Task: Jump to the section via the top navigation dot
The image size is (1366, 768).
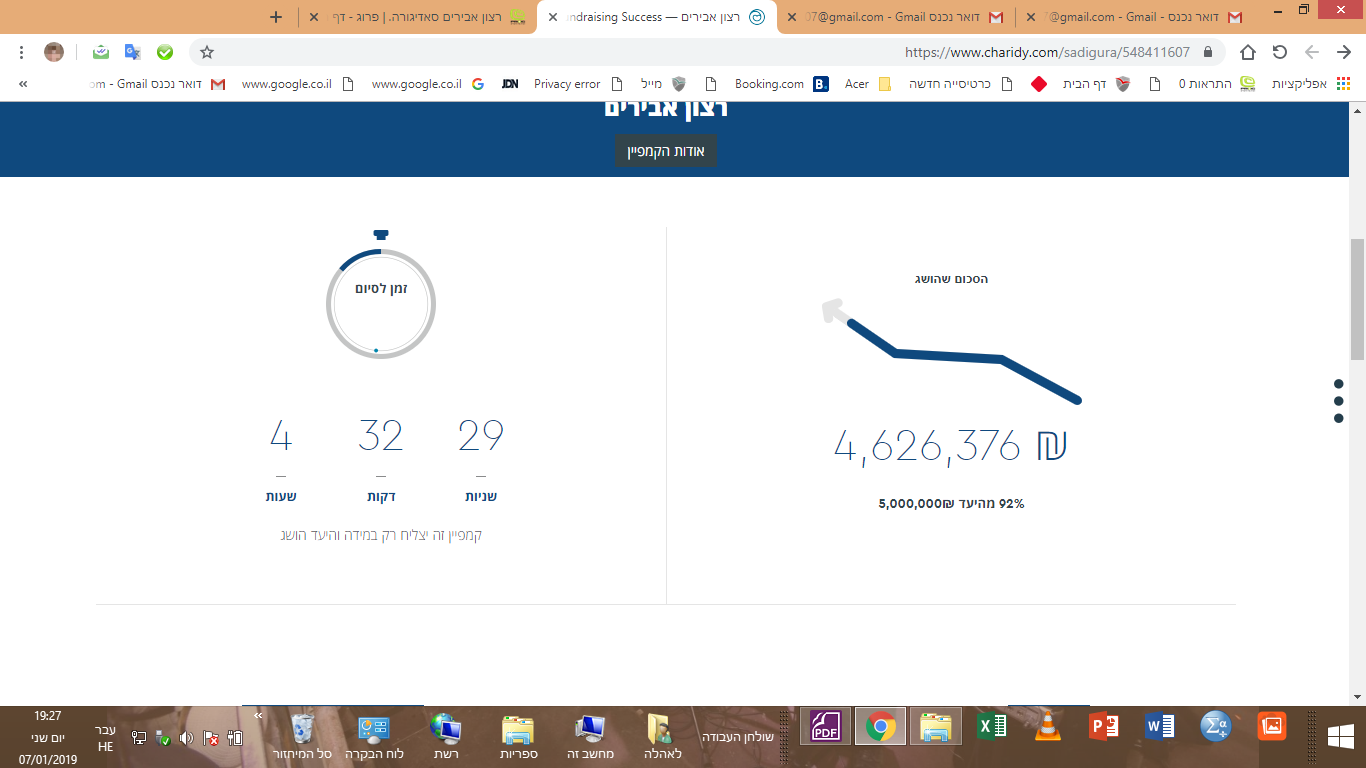Action: coord(1339,384)
